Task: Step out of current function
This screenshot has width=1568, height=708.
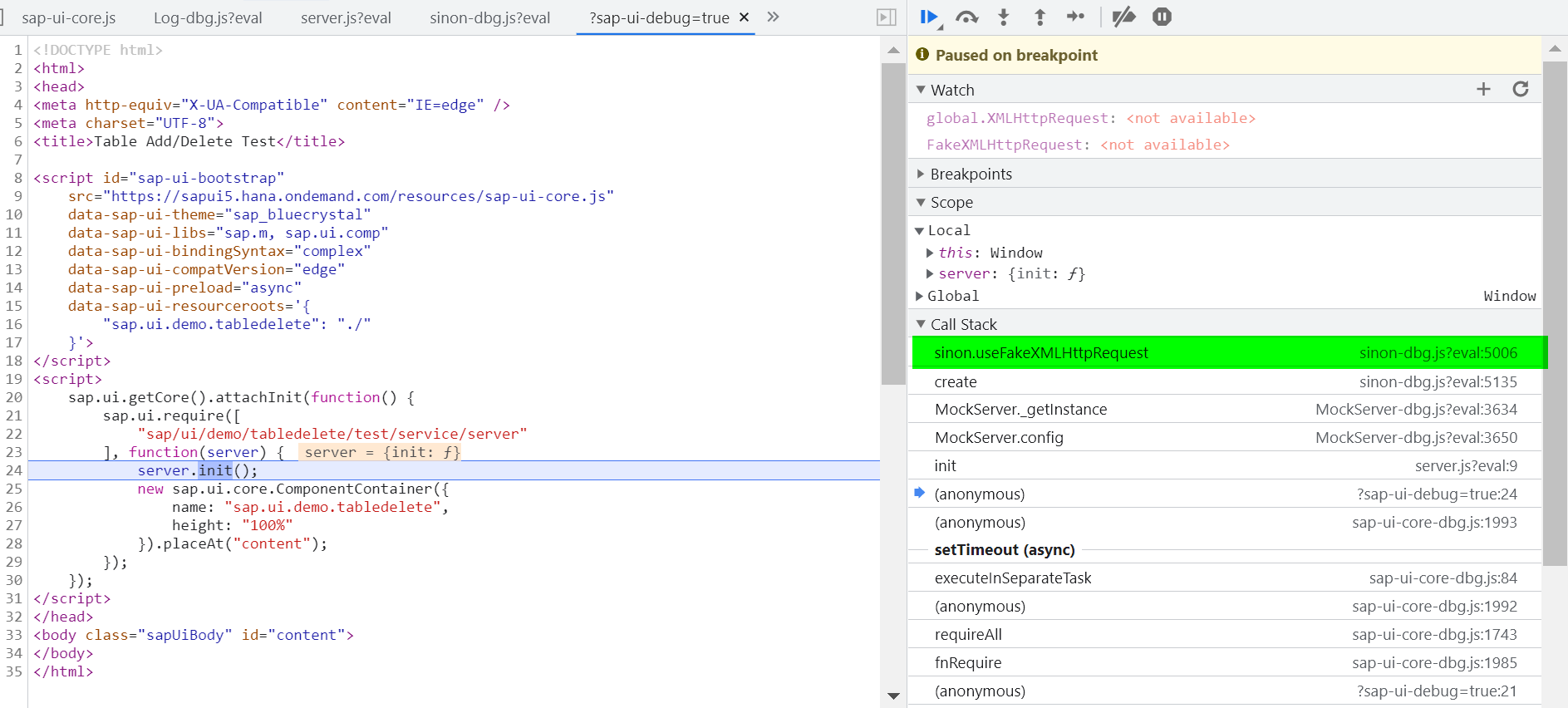Action: (x=1040, y=17)
